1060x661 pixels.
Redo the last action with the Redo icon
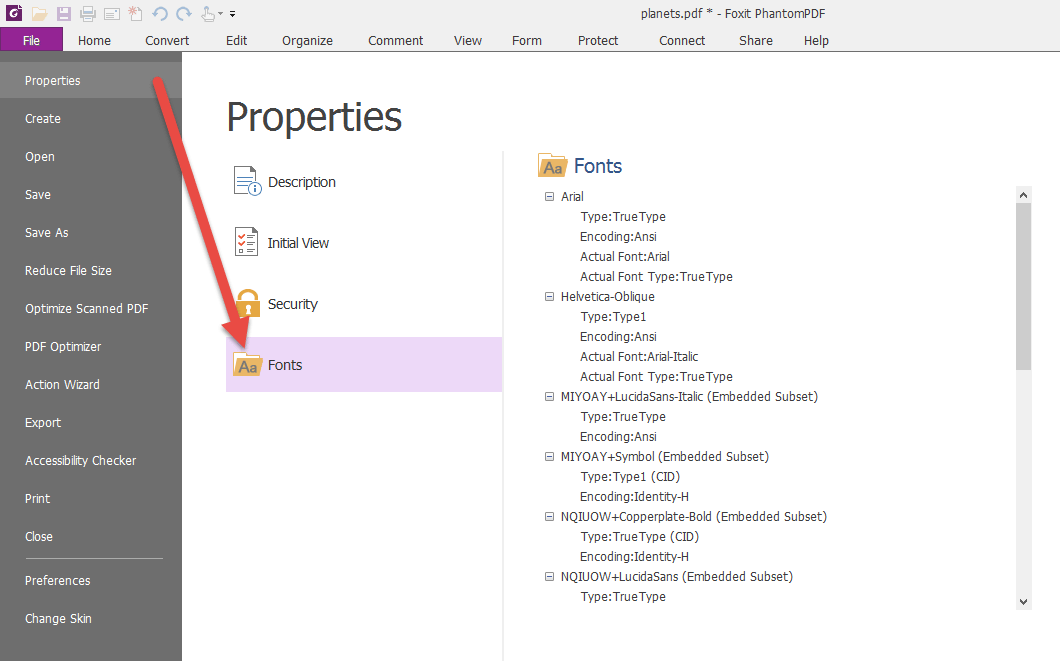tap(183, 13)
